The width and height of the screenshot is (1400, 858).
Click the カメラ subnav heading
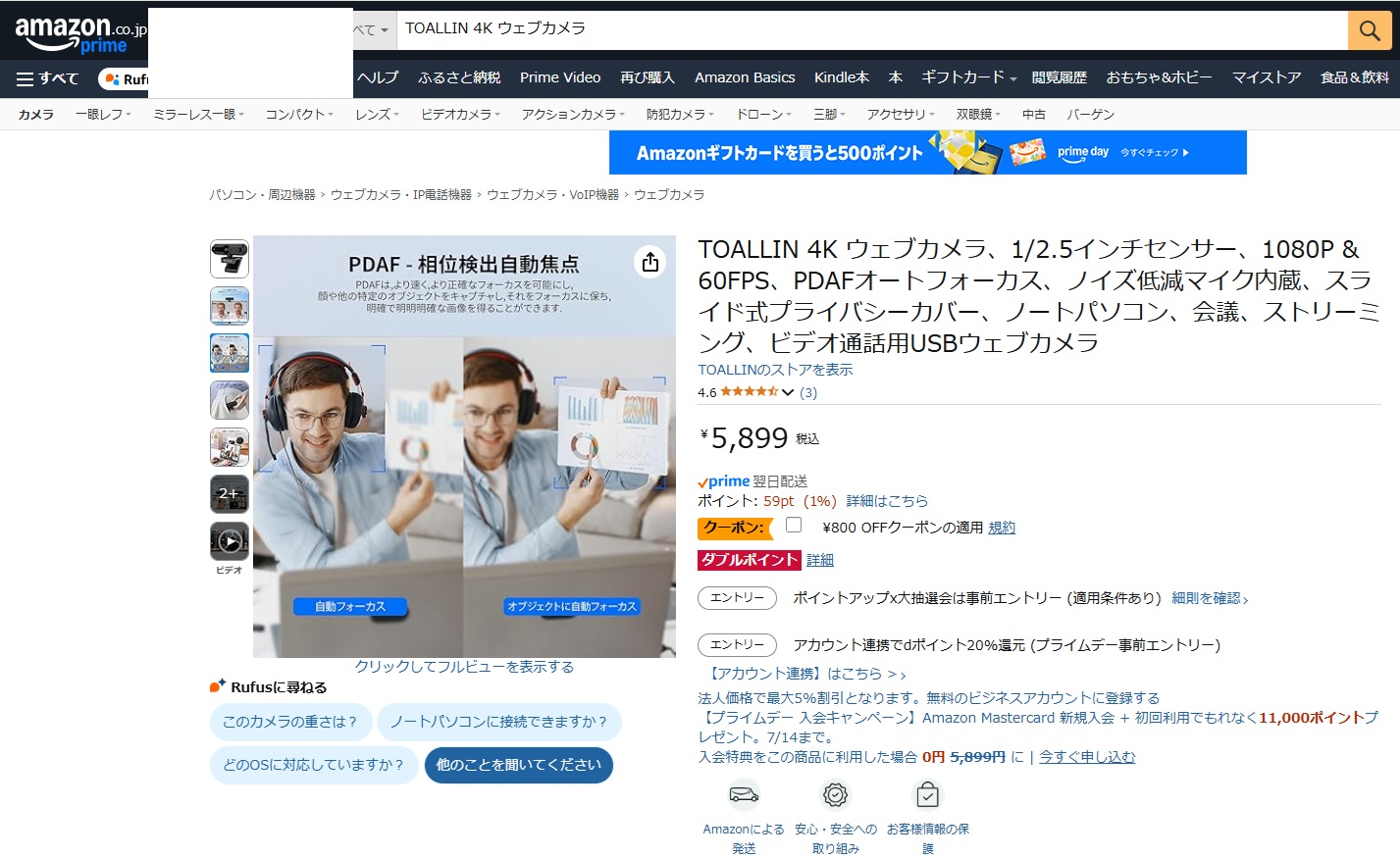36,114
